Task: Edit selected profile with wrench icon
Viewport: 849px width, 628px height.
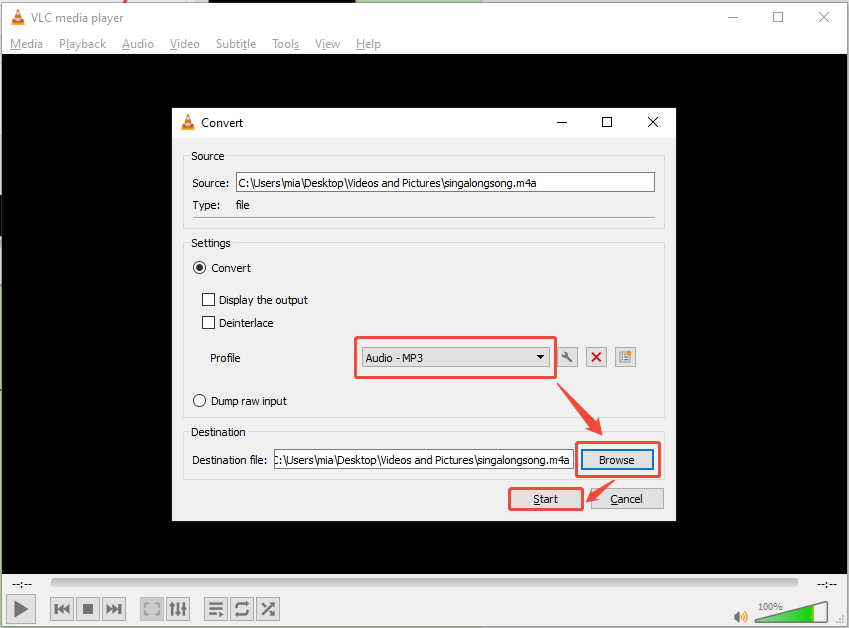Action: point(567,357)
